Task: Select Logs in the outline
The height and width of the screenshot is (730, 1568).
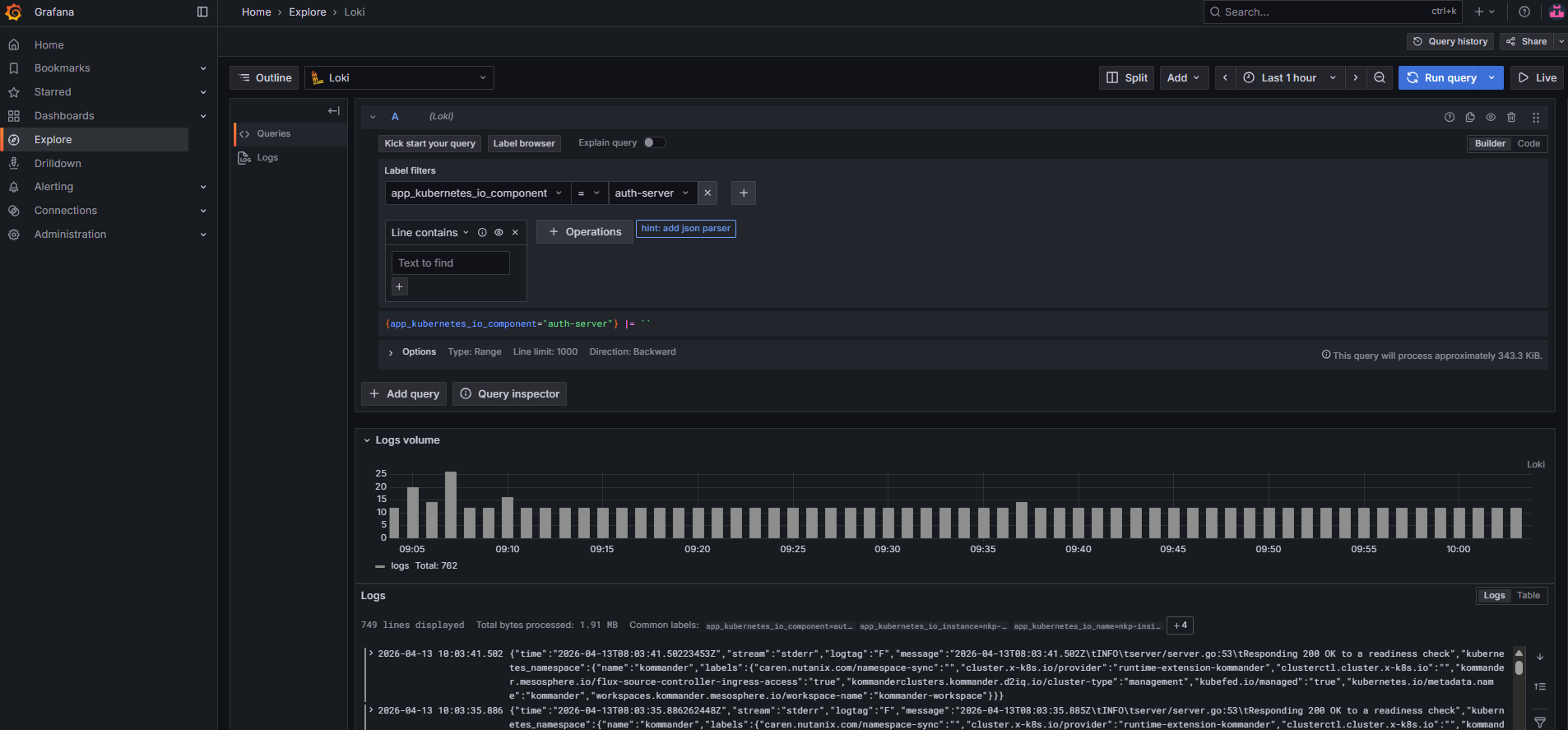Action: [x=290, y=158]
